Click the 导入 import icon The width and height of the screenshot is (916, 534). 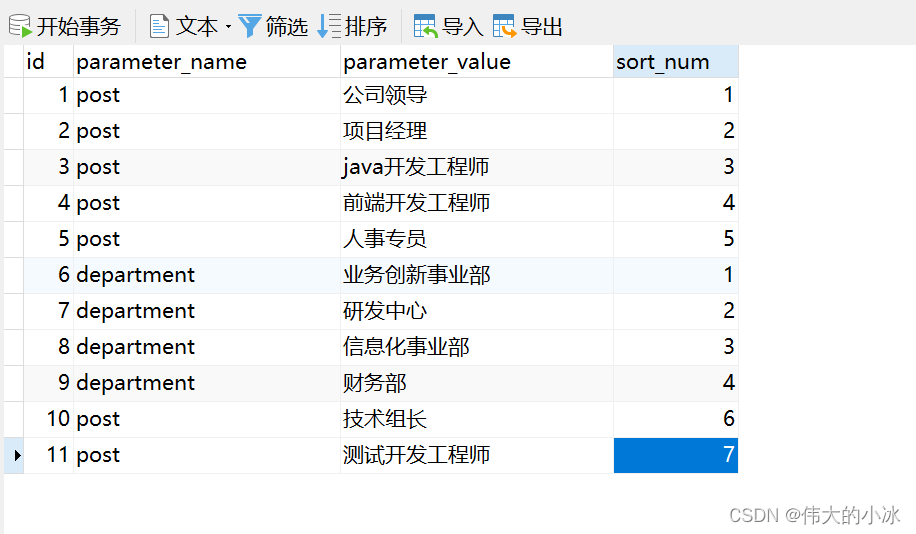tap(425, 26)
